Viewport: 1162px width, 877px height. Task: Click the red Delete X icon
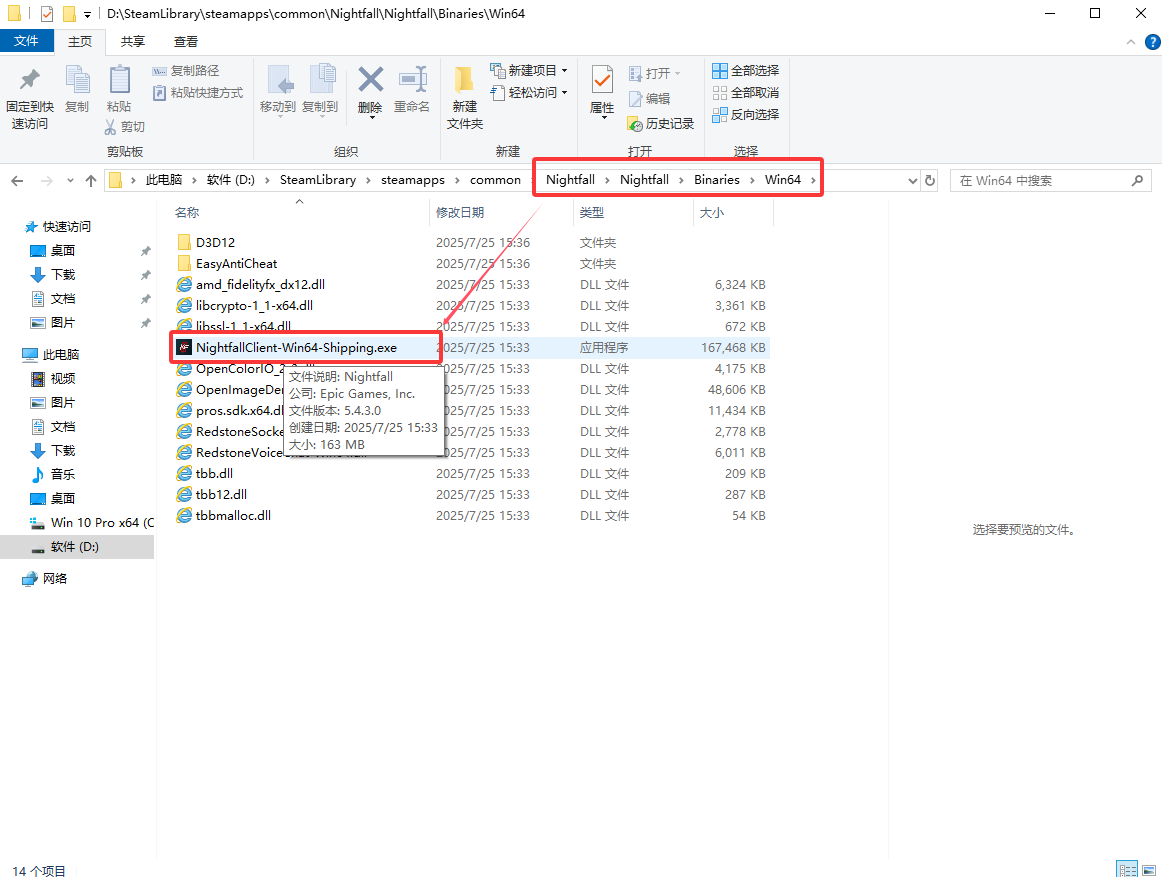point(371,79)
